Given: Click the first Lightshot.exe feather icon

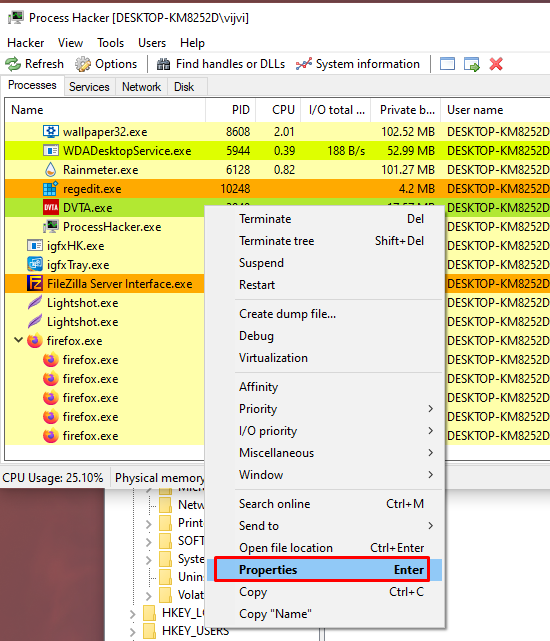Looking at the screenshot, I should (35, 302).
